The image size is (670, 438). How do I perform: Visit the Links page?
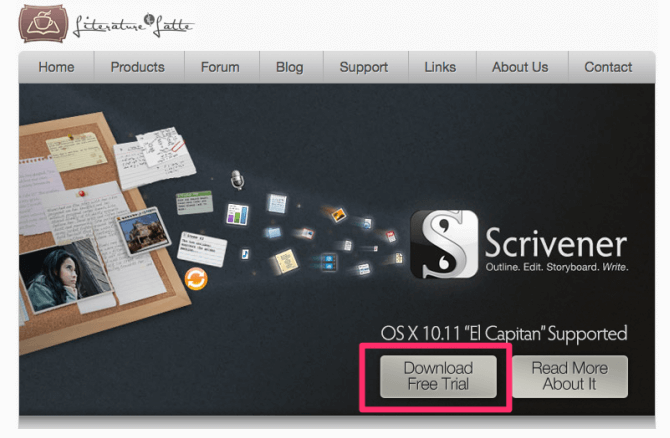(x=440, y=67)
